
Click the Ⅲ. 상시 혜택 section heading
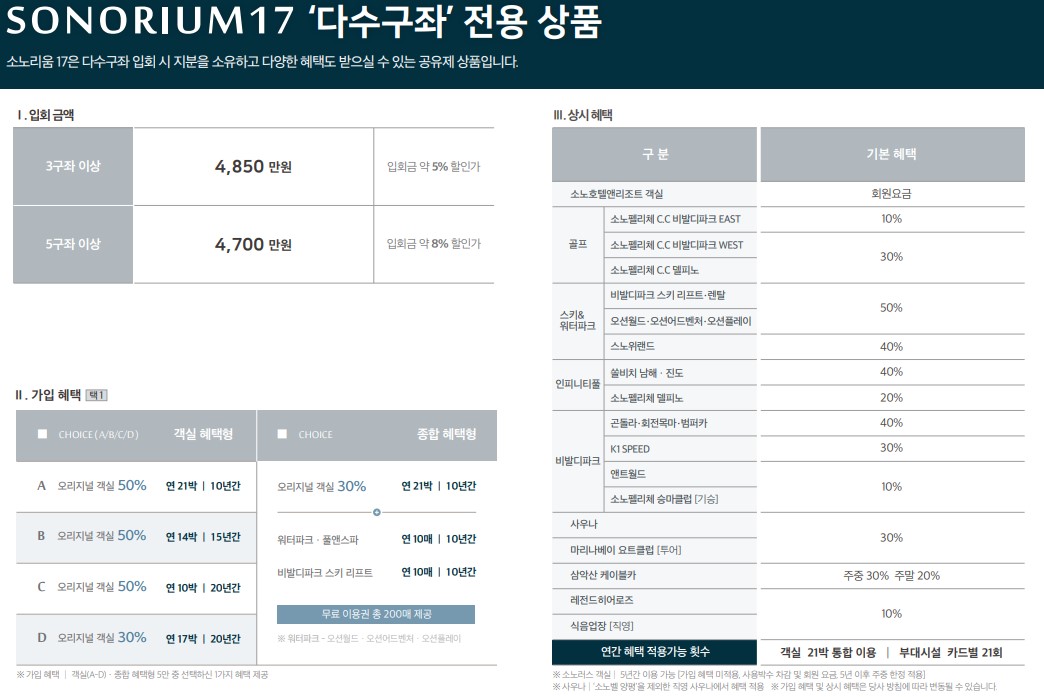point(583,115)
